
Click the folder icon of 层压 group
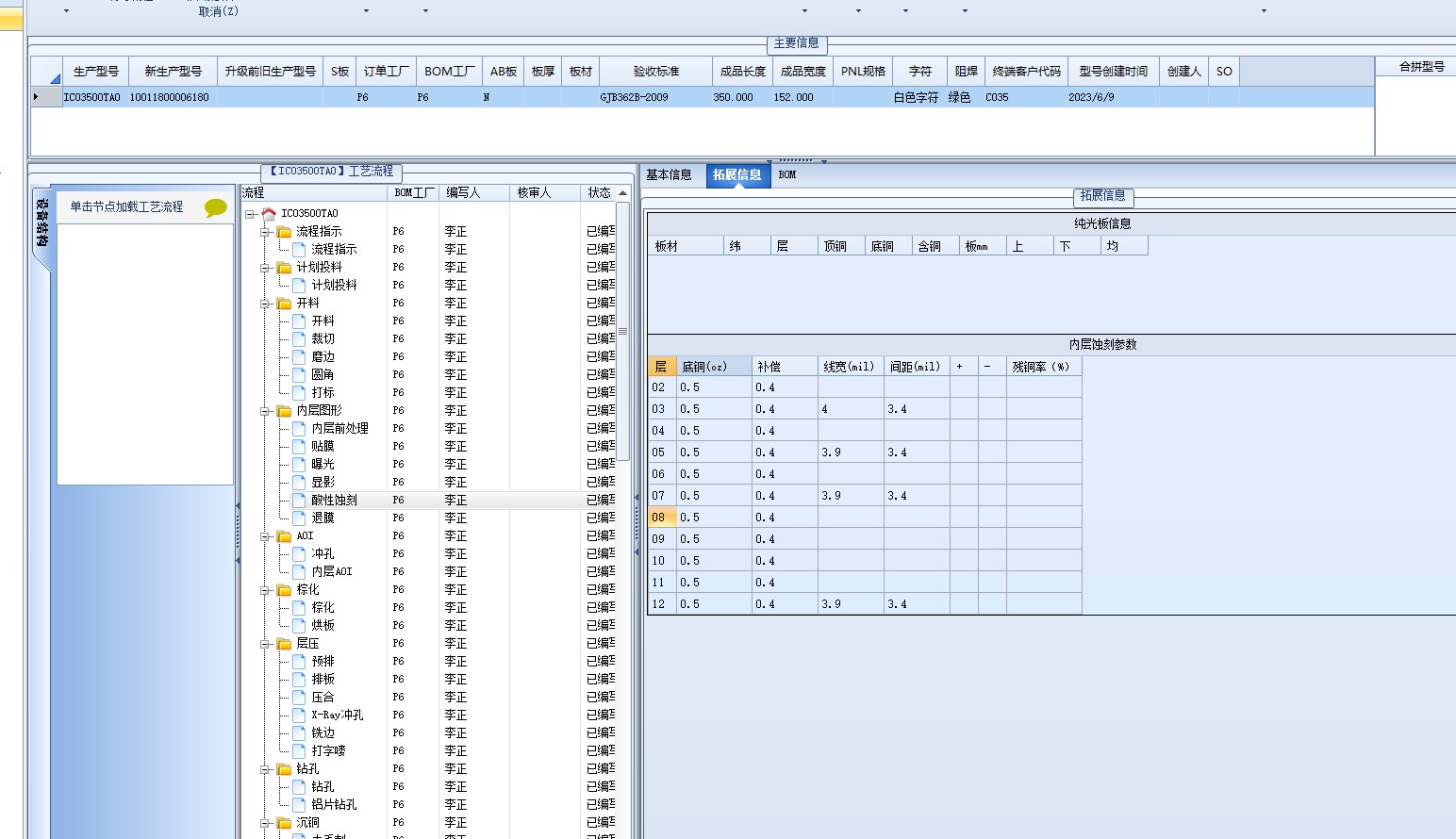click(284, 644)
